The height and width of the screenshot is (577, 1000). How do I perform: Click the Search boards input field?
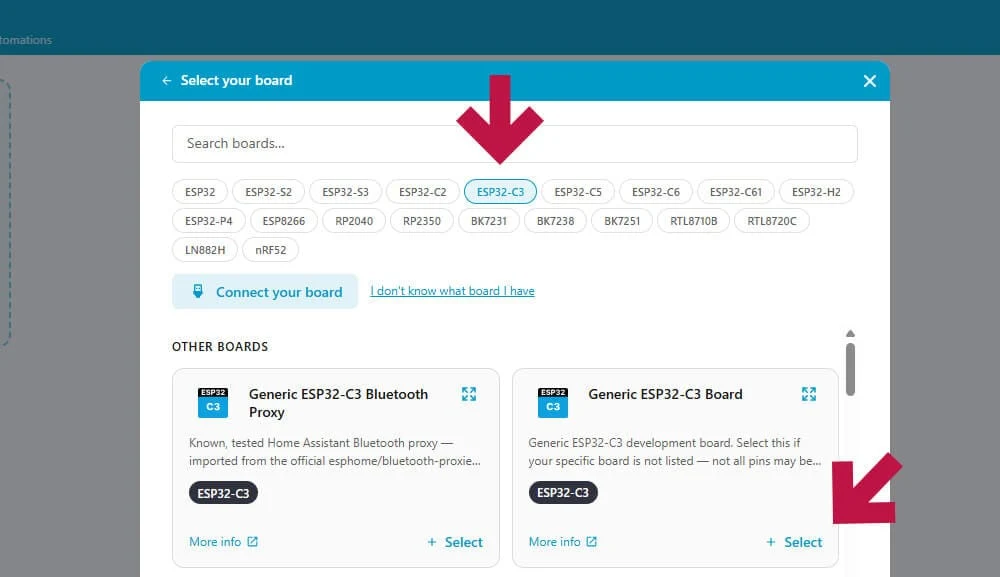tap(515, 143)
